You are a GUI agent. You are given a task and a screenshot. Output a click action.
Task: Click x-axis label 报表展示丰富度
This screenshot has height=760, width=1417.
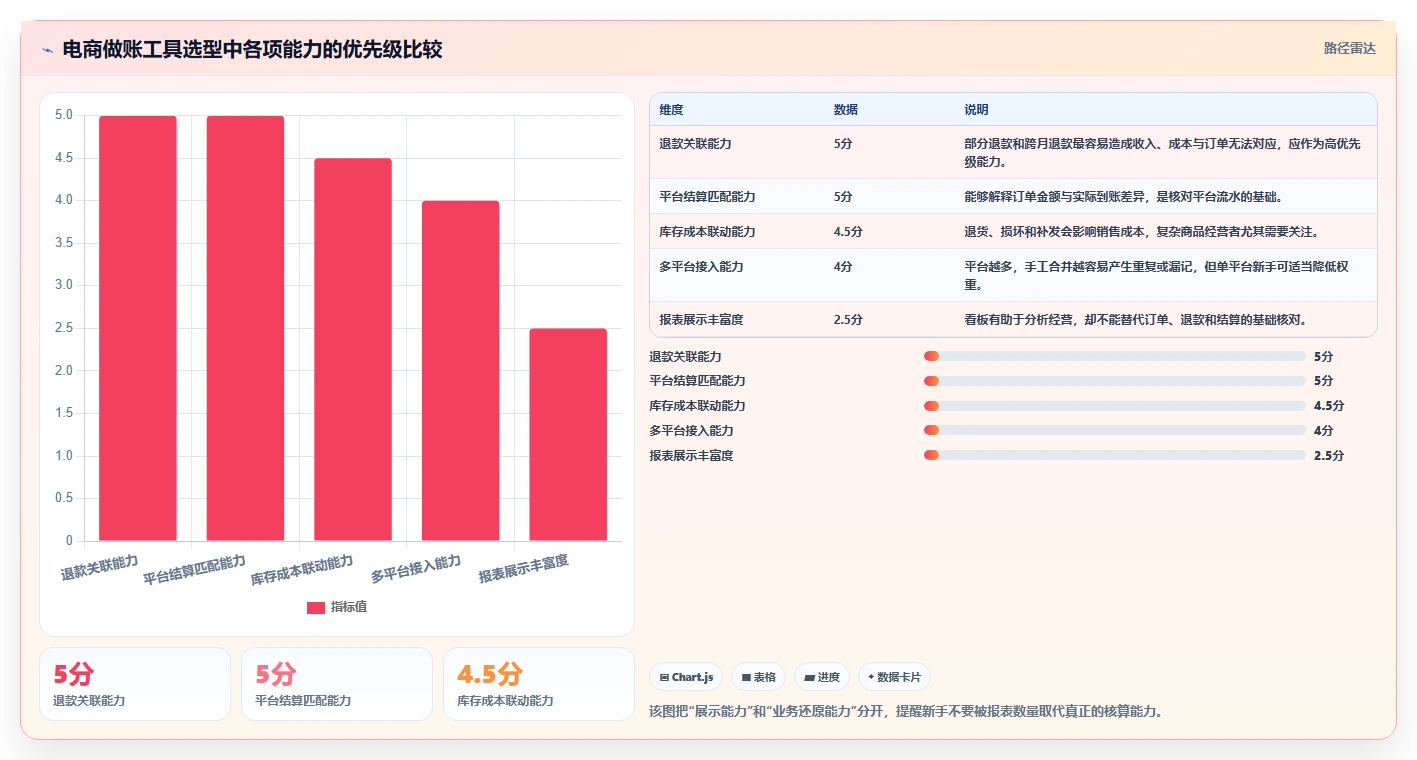click(524, 569)
